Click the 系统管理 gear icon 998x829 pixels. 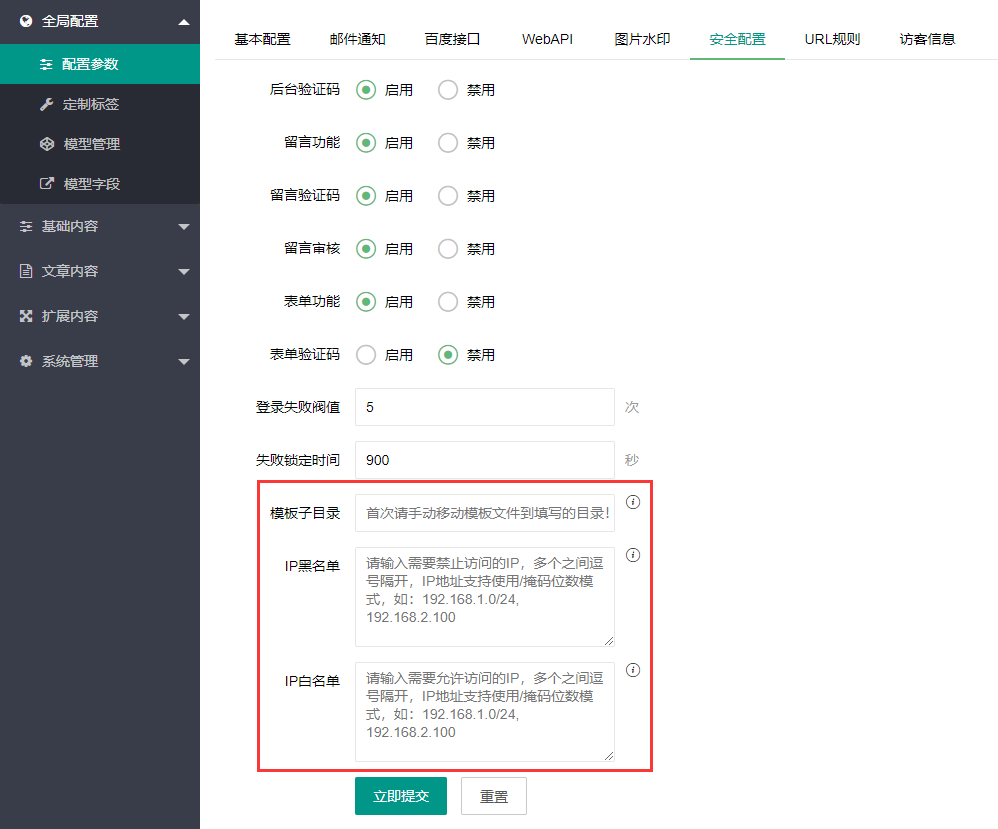(x=24, y=361)
